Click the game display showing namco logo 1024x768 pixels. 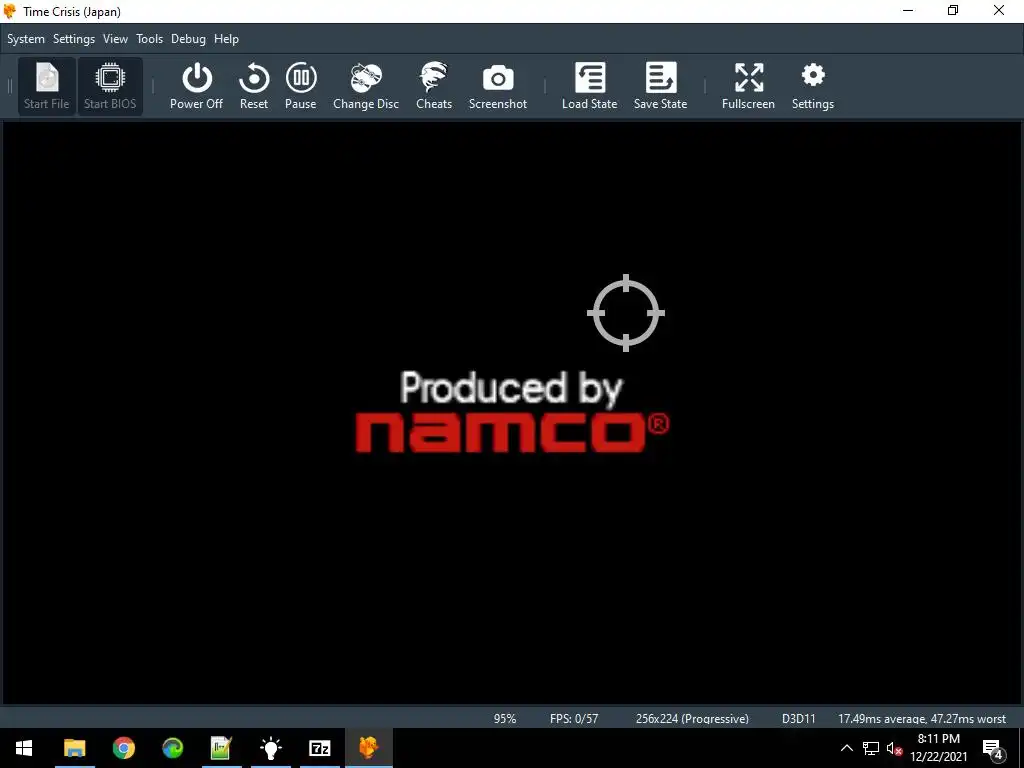(512, 413)
